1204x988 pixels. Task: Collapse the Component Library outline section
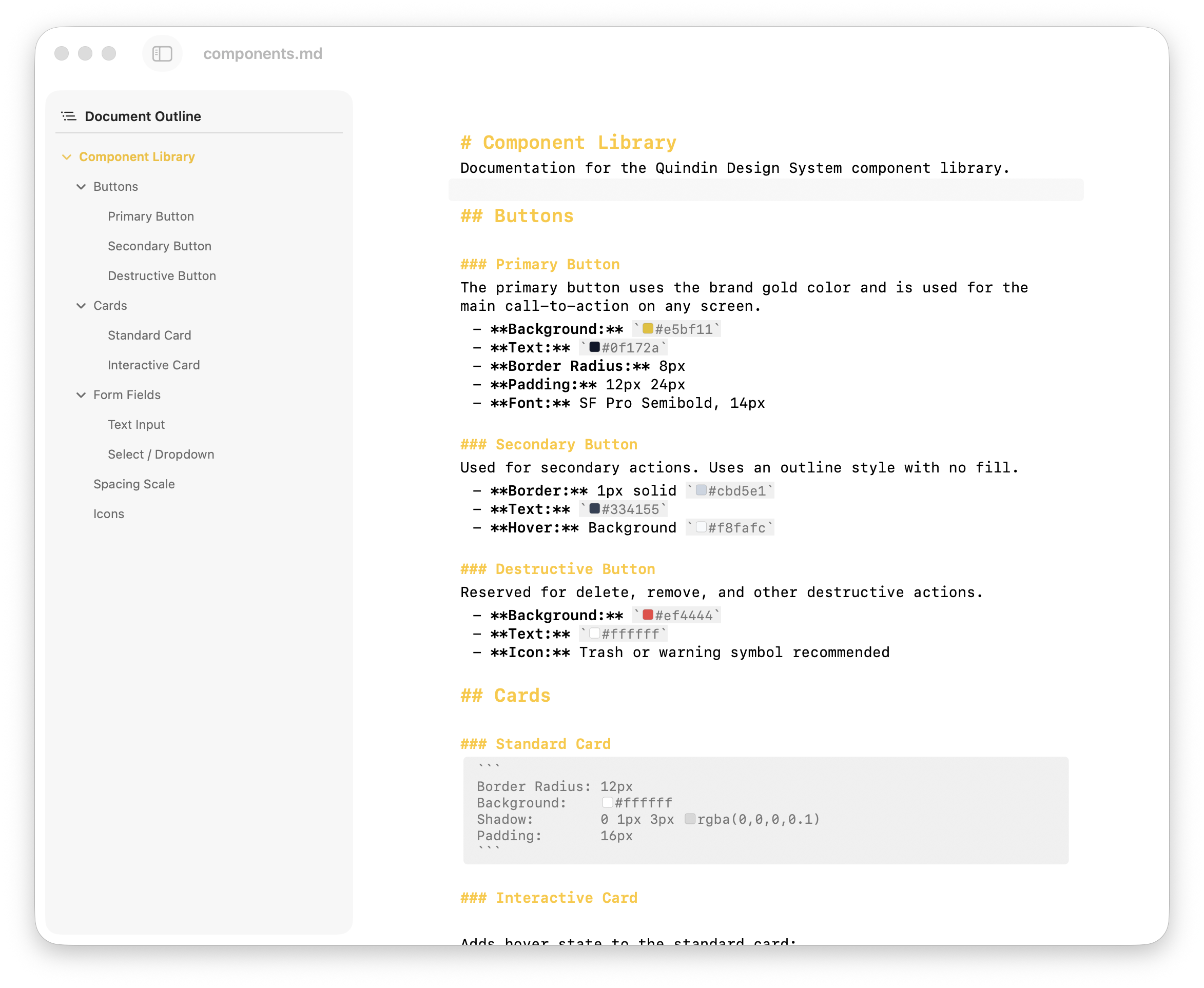[x=67, y=157]
